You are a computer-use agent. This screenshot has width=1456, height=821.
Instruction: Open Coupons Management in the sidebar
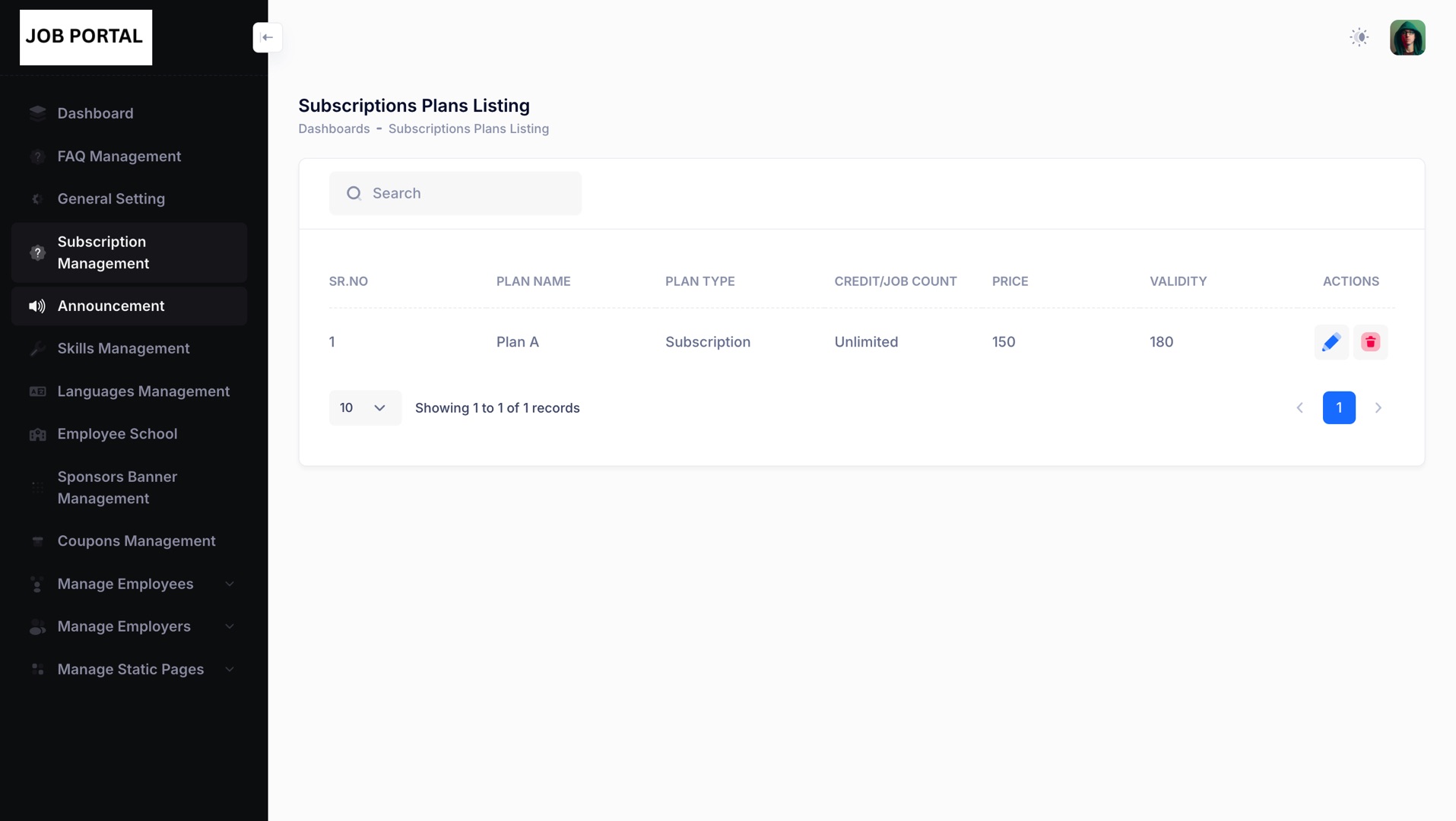[136, 541]
